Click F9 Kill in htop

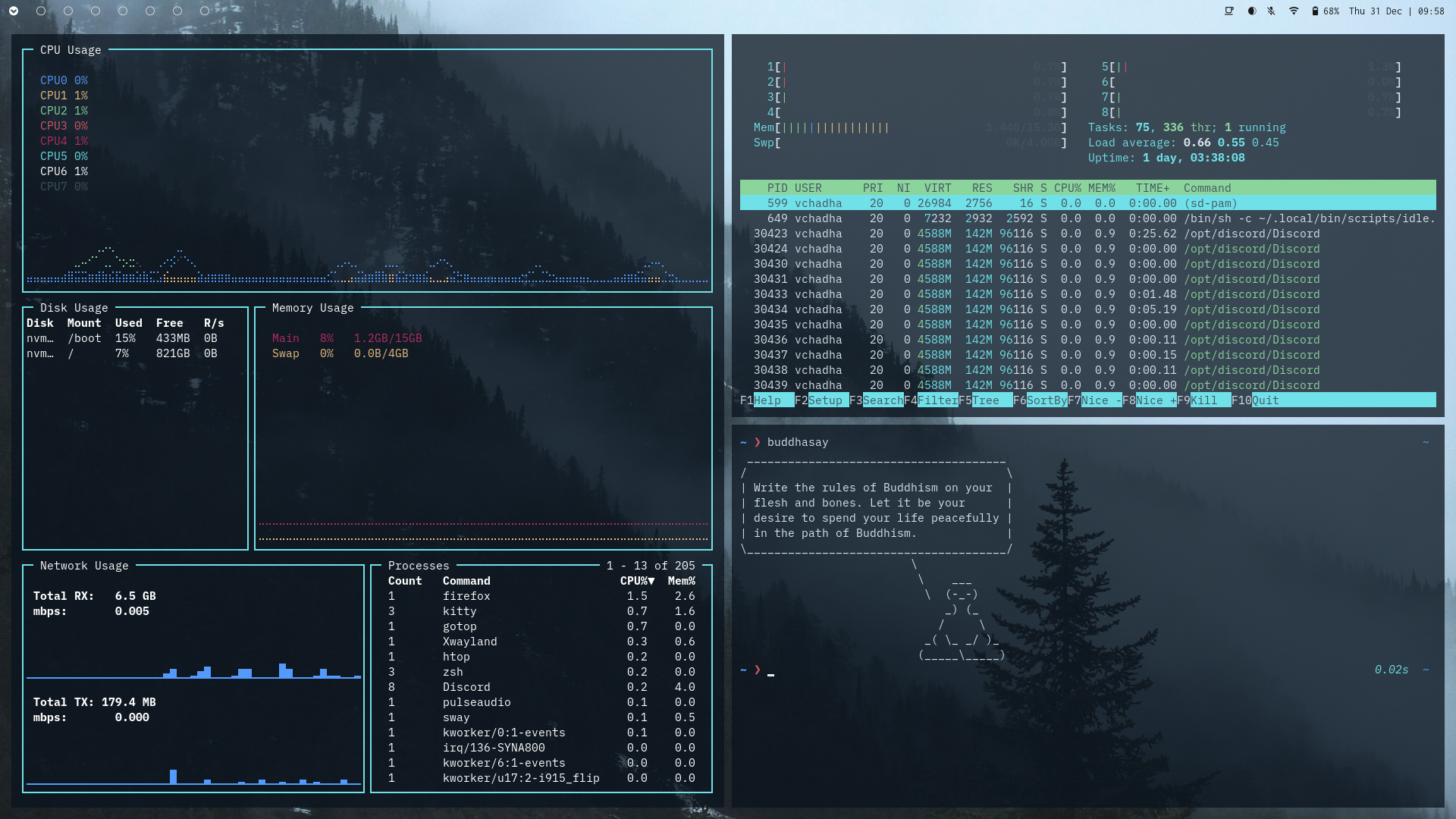tap(1203, 400)
